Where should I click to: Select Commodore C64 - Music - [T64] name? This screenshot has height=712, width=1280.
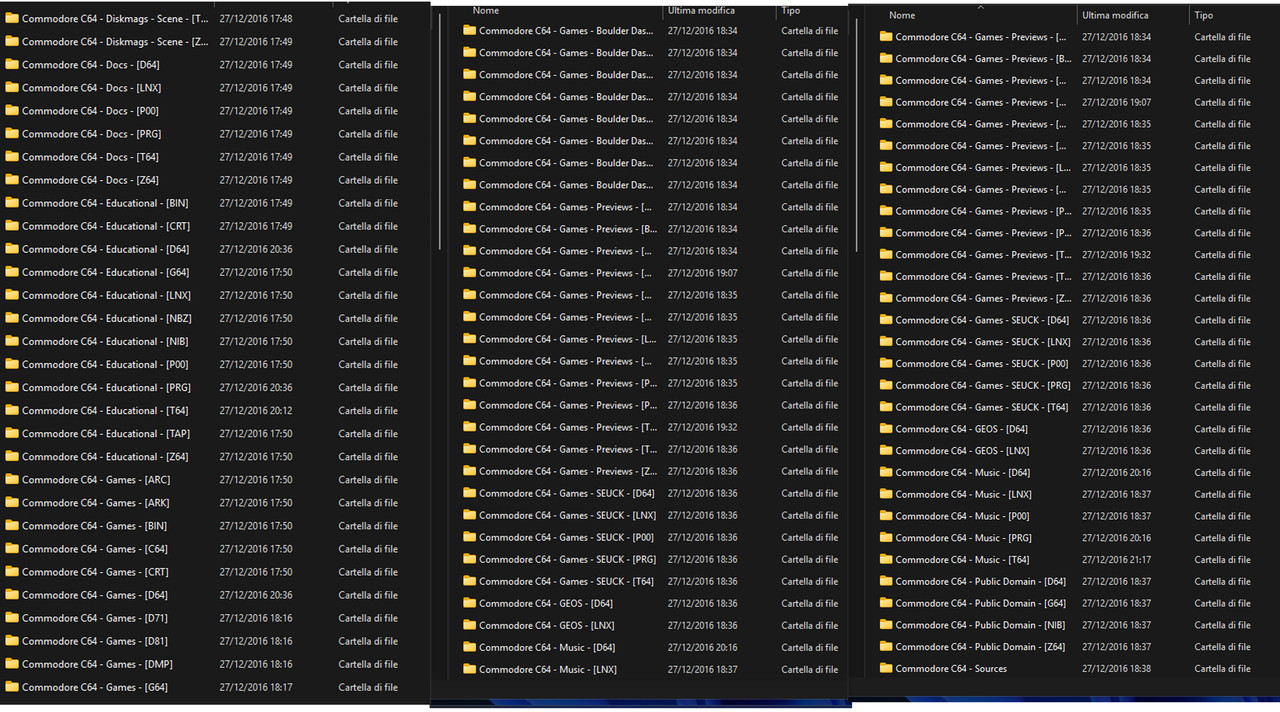[963, 560]
